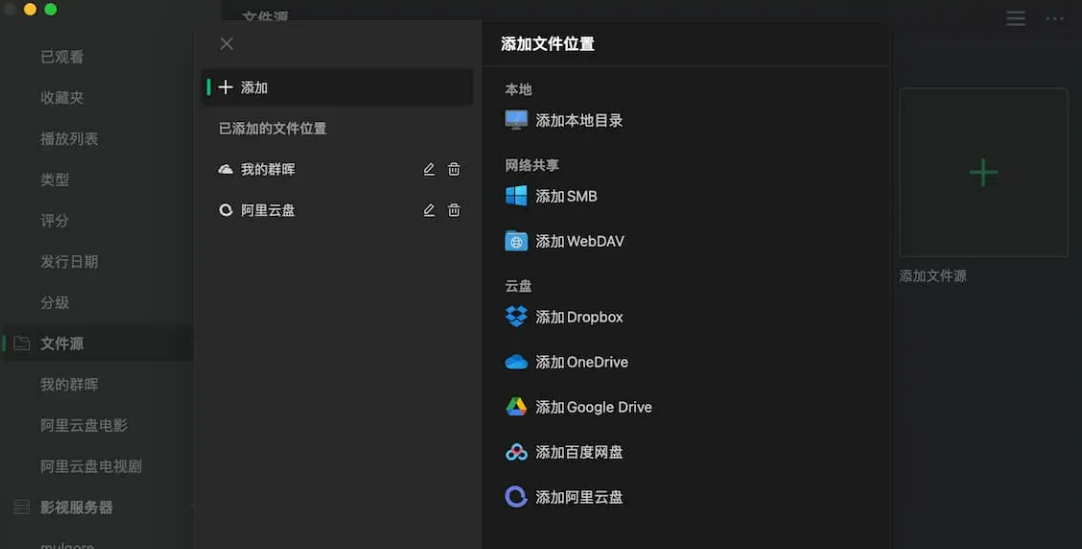Open 文件源 in the sidebar
1082x549 pixels.
pos(62,343)
